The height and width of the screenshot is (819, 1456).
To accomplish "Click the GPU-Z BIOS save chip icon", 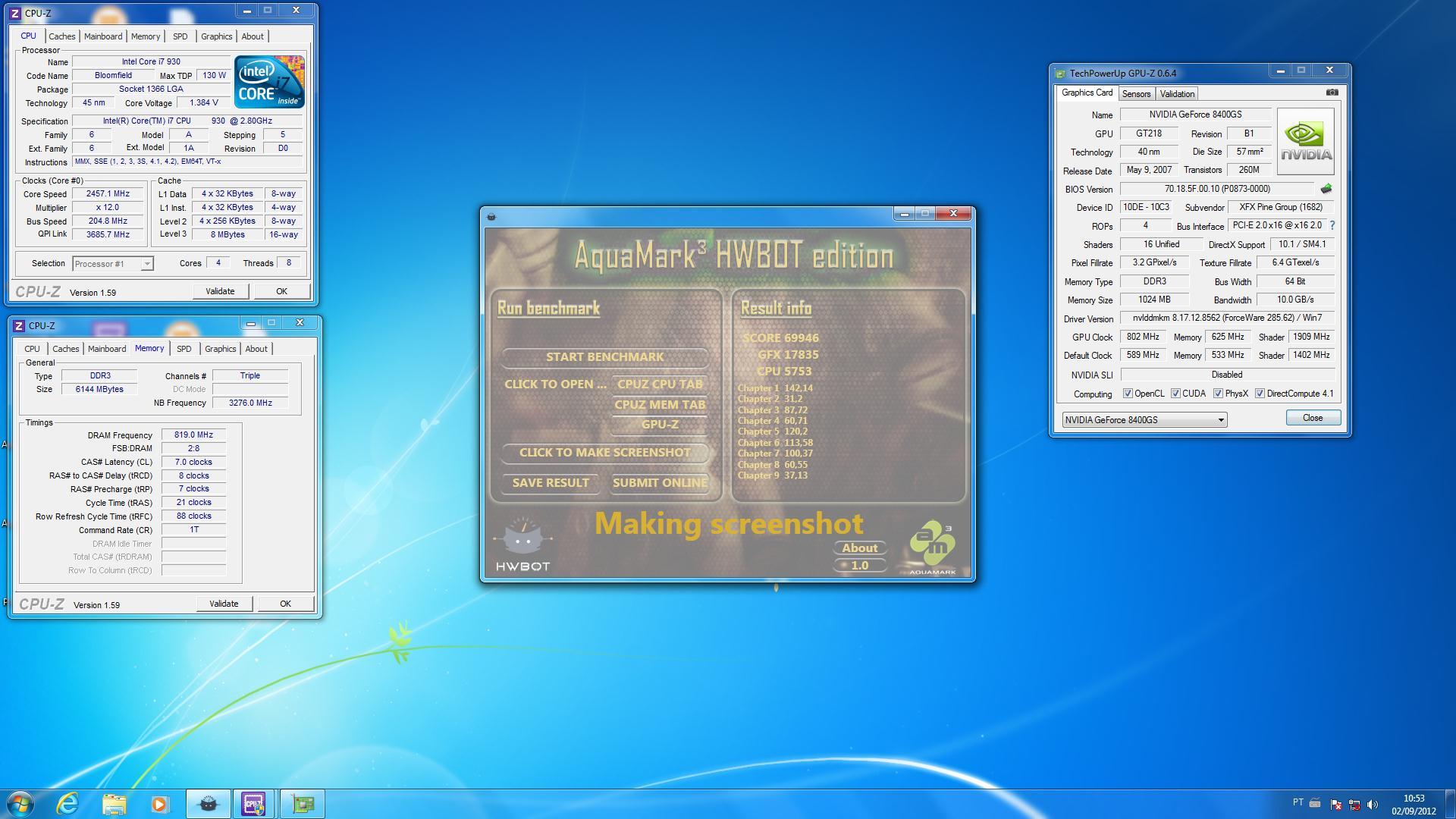I will coord(1326,189).
